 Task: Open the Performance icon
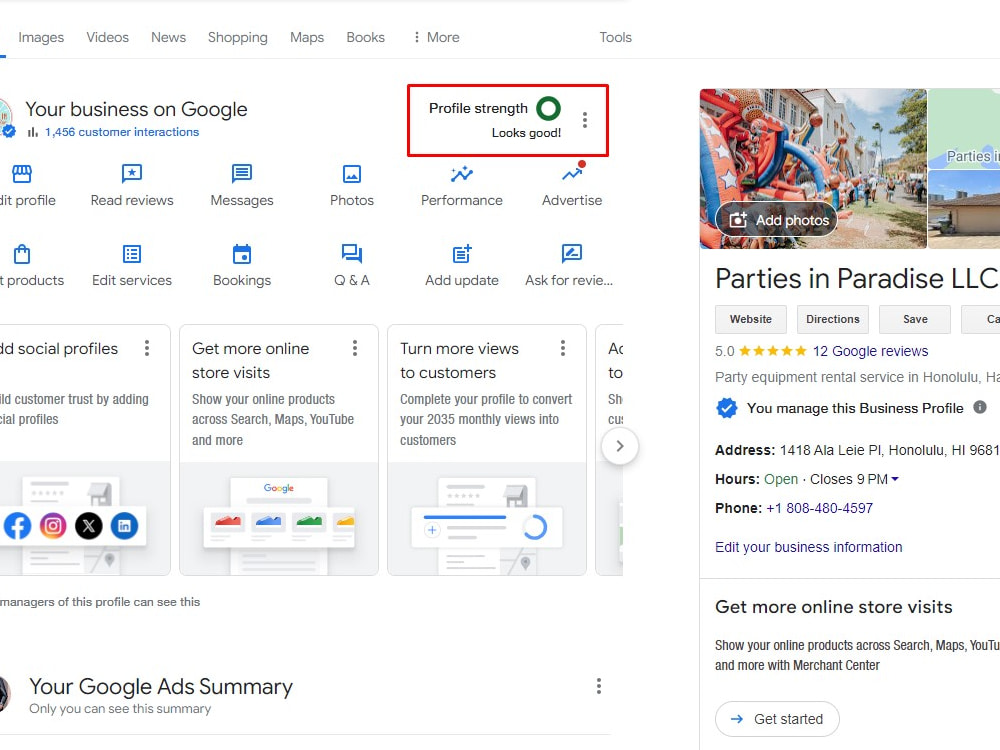(x=462, y=173)
